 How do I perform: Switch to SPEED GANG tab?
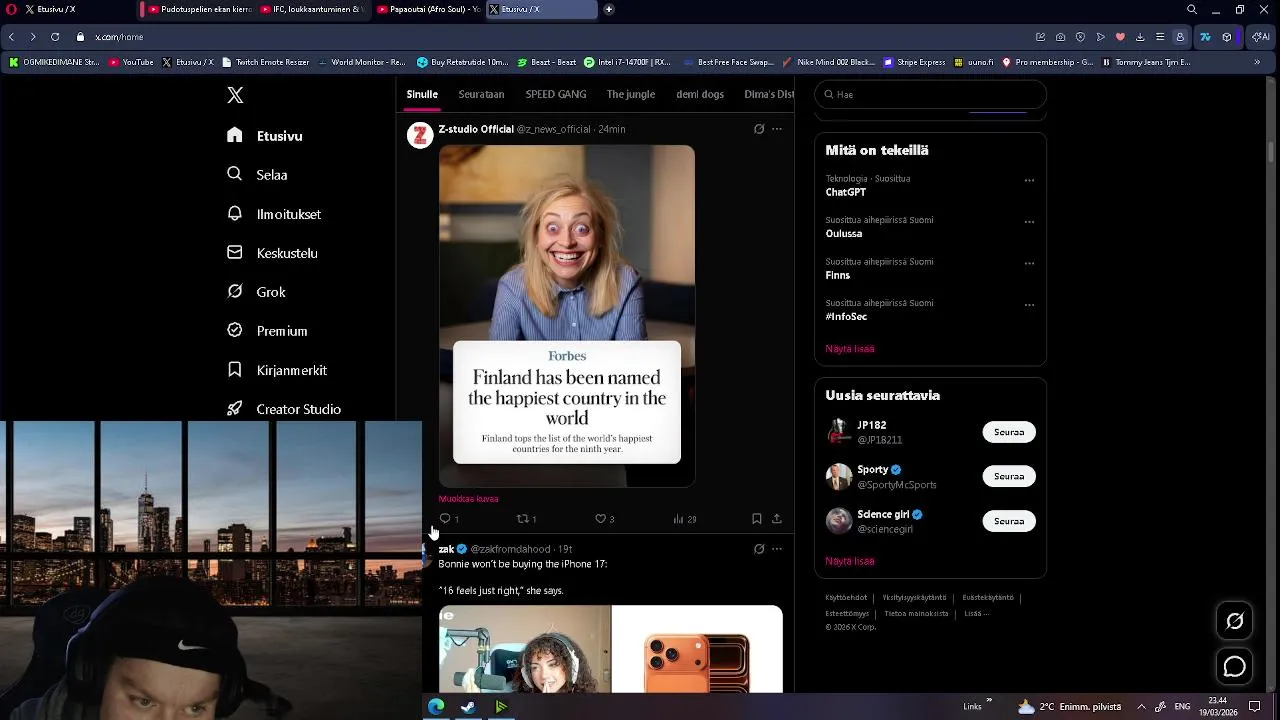pyautogui.click(x=556, y=94)
